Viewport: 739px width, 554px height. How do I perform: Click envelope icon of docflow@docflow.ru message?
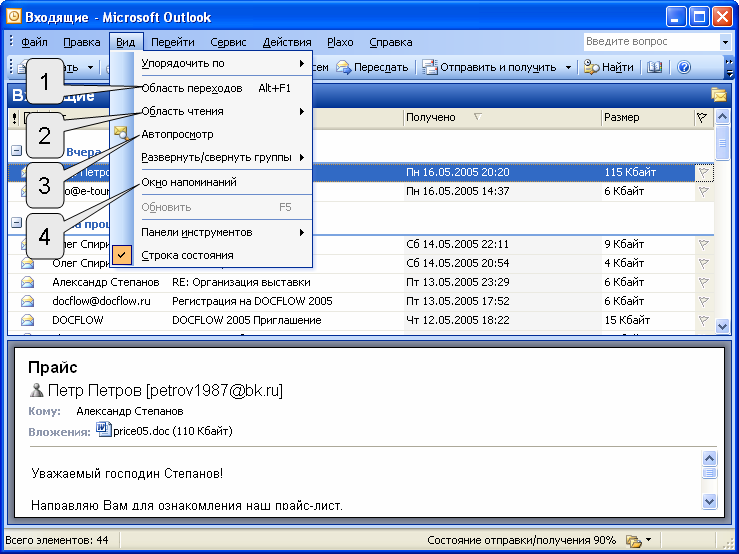(x=27, y=301)
